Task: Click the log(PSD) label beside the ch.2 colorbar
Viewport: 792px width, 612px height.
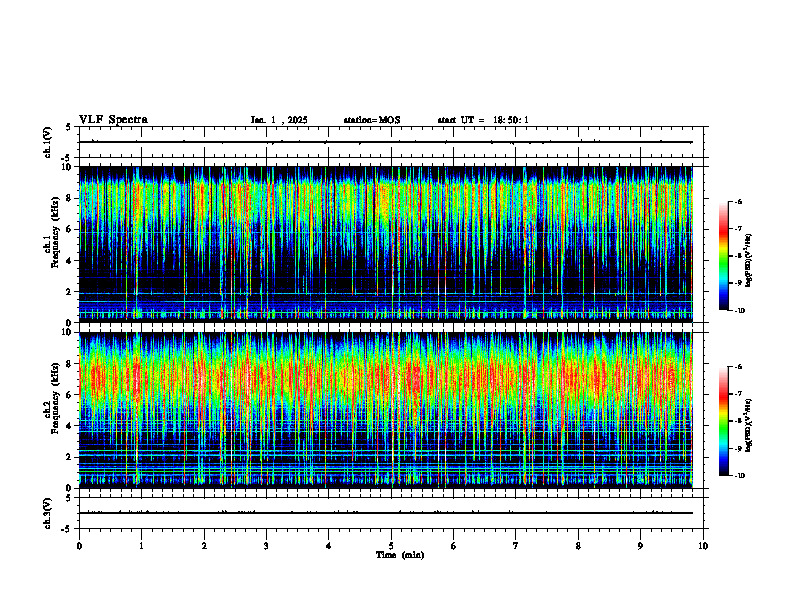Action: tap(749, 426)
